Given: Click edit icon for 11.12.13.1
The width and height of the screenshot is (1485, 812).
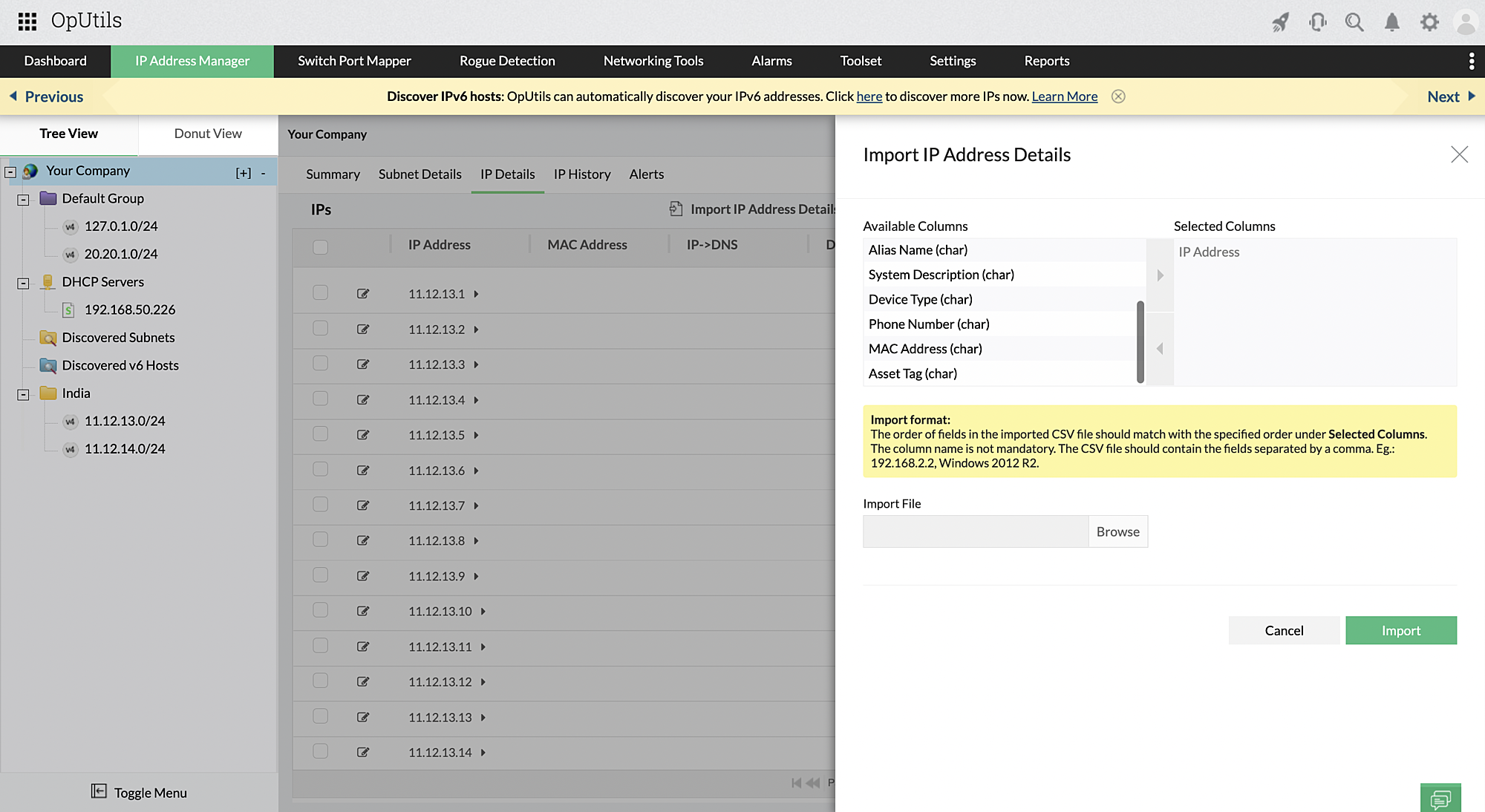Looking at the screenshot, I should coord(363,294).
